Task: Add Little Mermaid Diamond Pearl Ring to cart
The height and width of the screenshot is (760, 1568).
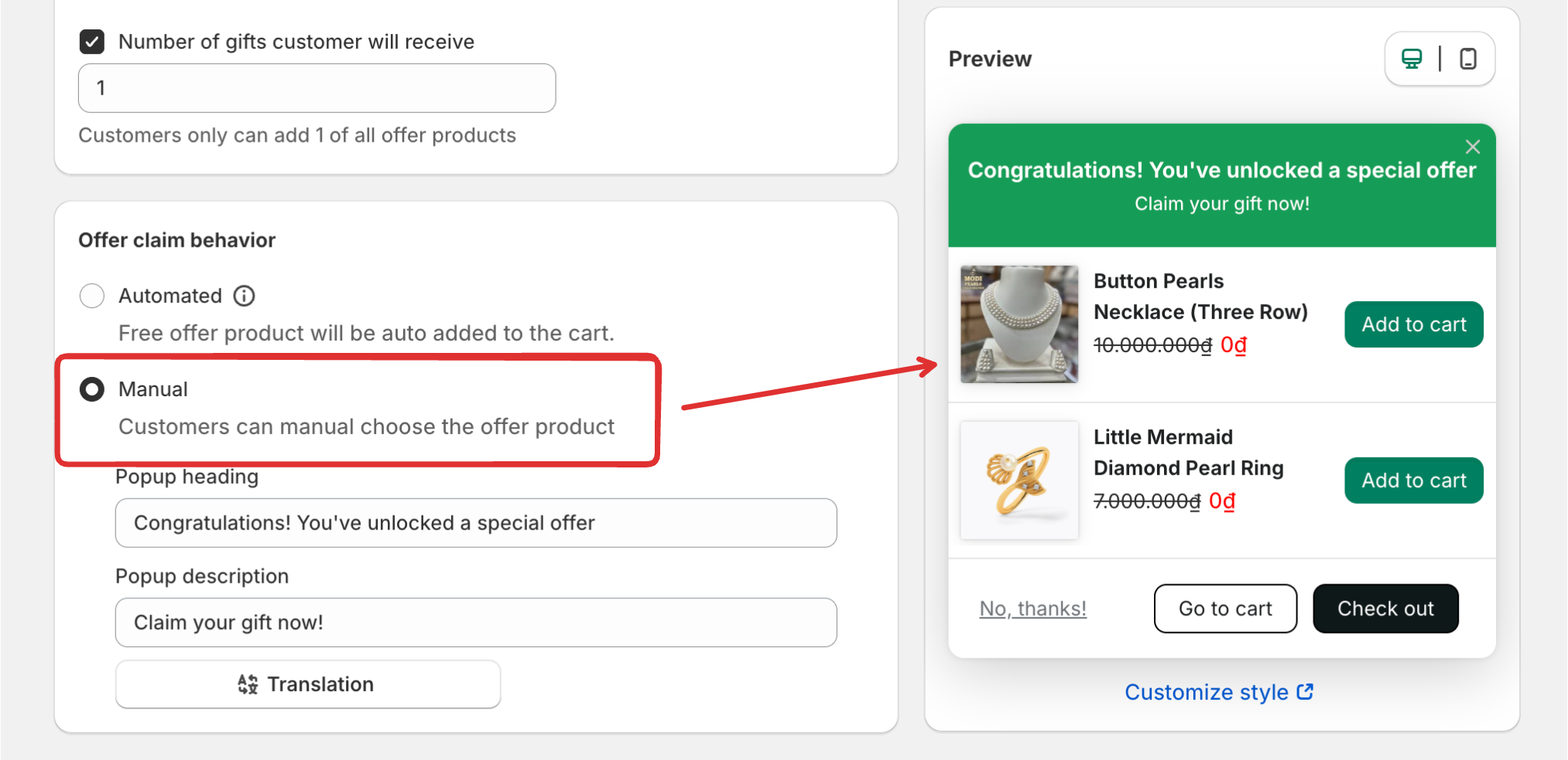Action: pos(1413,481)
